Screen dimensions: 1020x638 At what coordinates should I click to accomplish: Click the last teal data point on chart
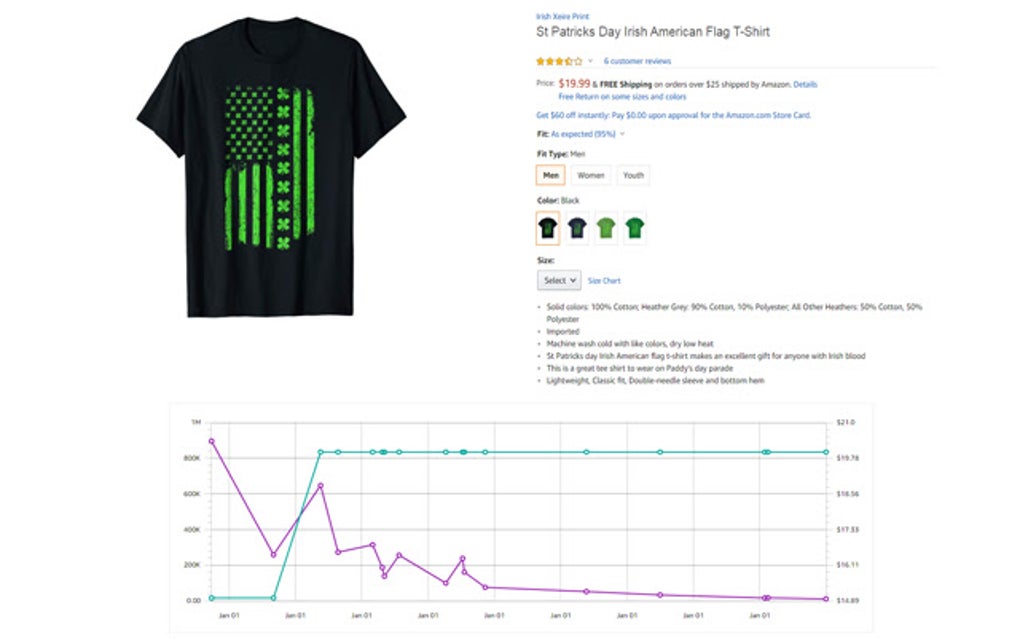(826, 452)
